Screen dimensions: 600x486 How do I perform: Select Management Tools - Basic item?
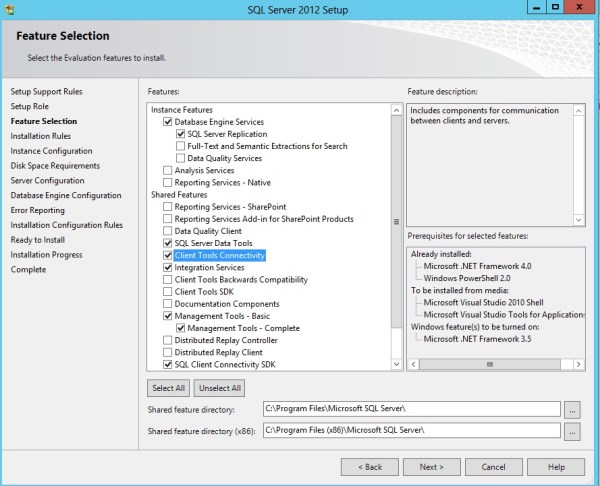221,316
